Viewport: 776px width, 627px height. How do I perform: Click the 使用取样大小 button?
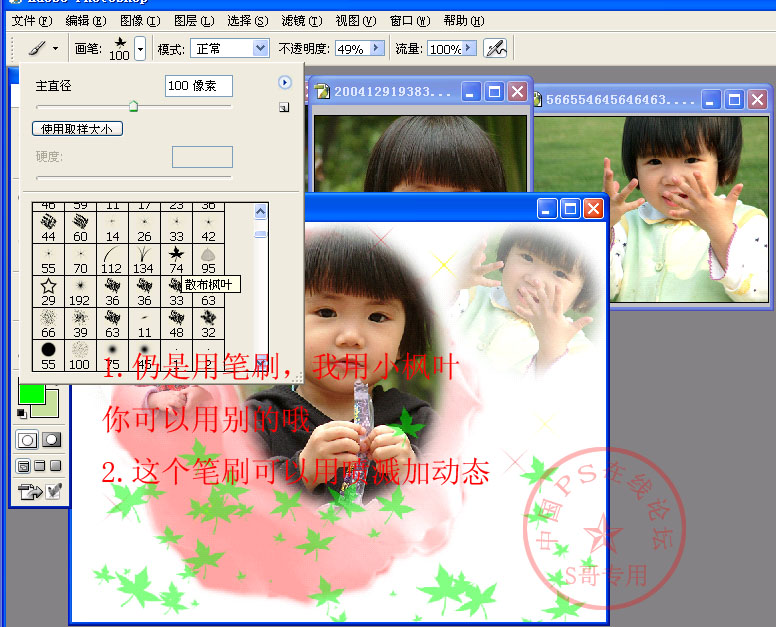77,129
